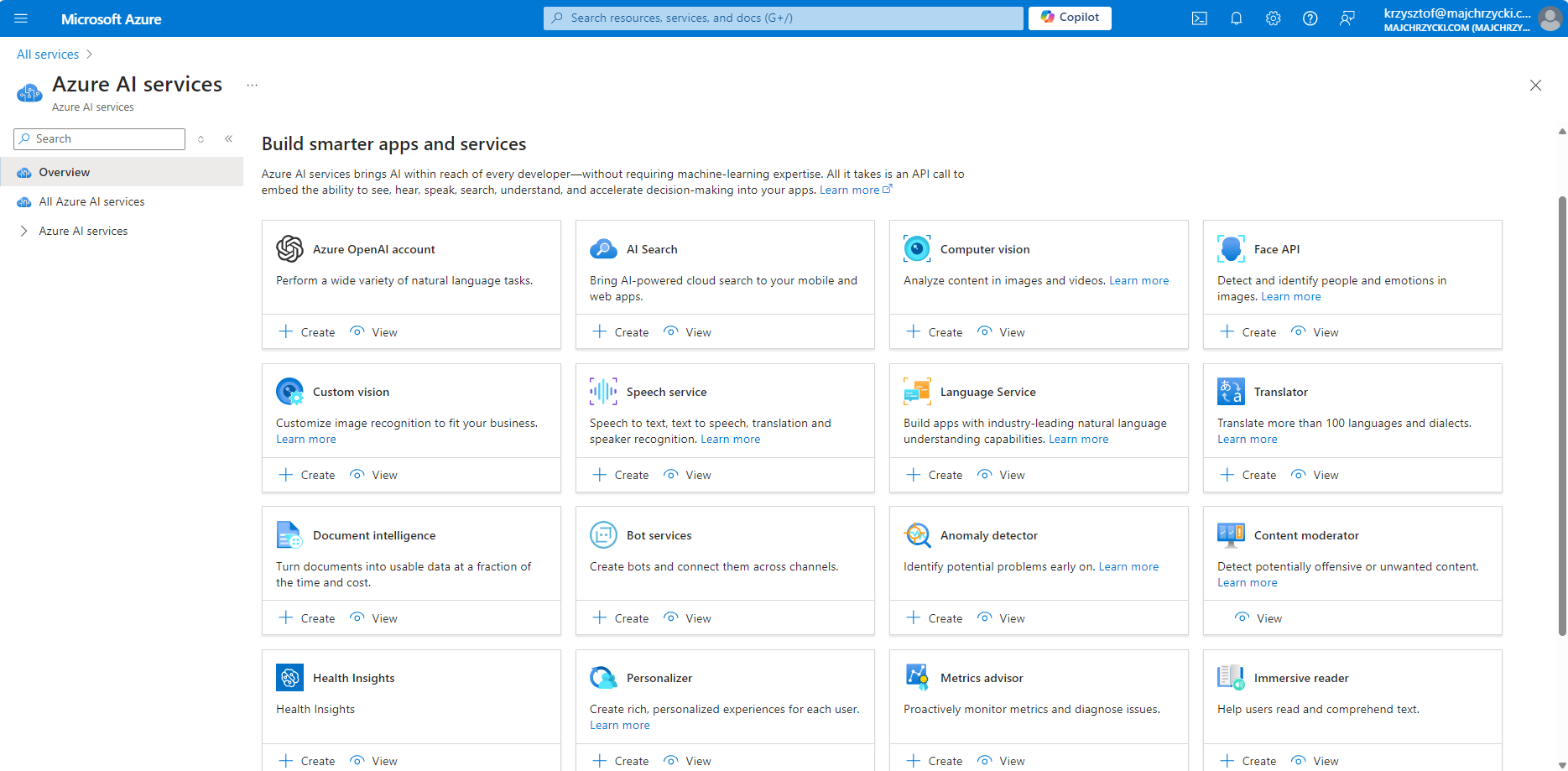Screen dimensions: 1568x771
Task: Create a Bot services resource
Action: (621, 618)
